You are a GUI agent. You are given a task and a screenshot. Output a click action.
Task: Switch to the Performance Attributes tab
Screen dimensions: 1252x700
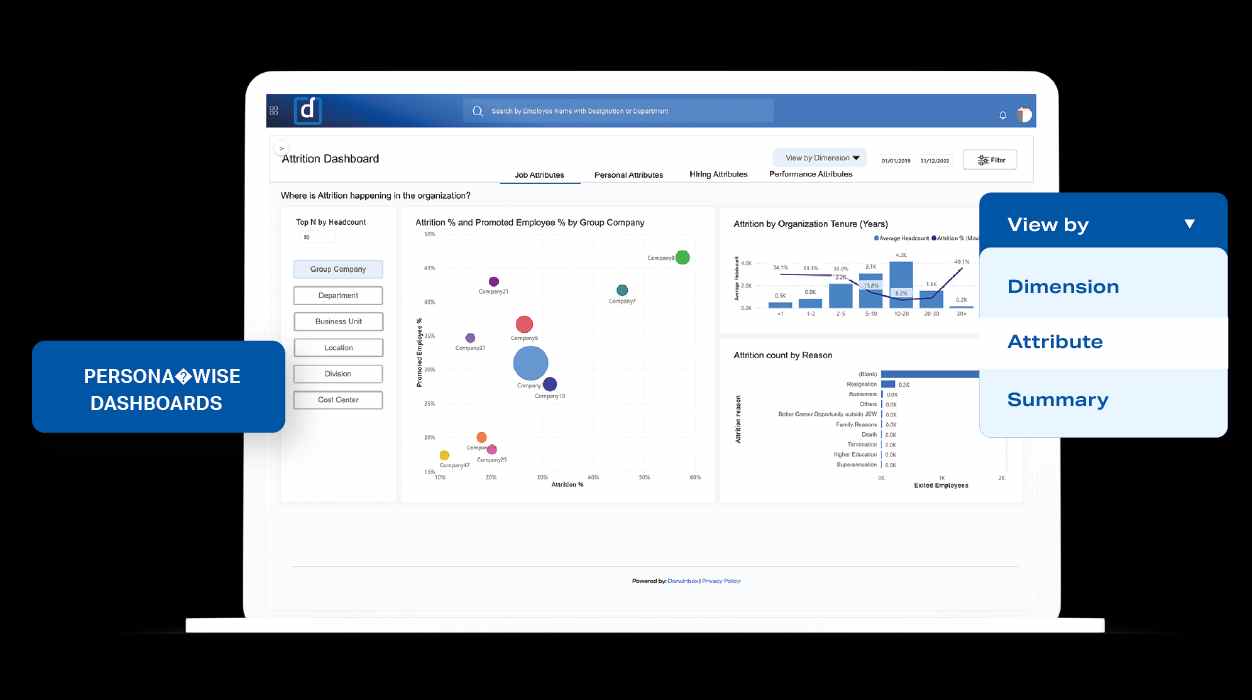(x=810, y=174)
